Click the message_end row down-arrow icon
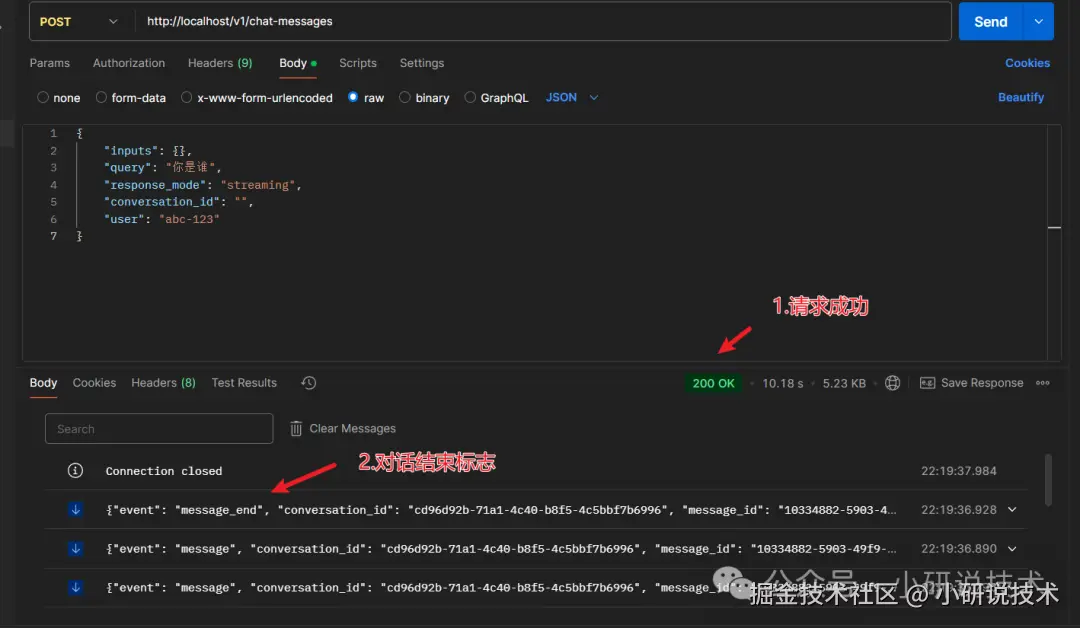Viewport: 1080px width, 628px height. coord(76,510)
